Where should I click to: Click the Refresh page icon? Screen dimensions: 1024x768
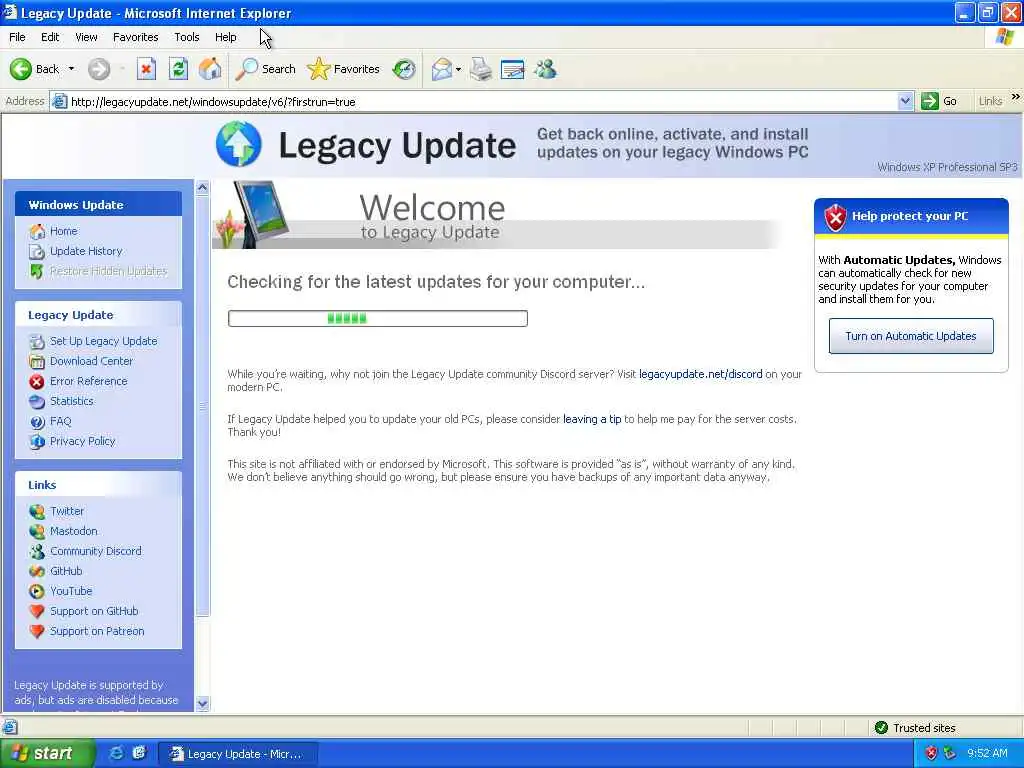178,69
